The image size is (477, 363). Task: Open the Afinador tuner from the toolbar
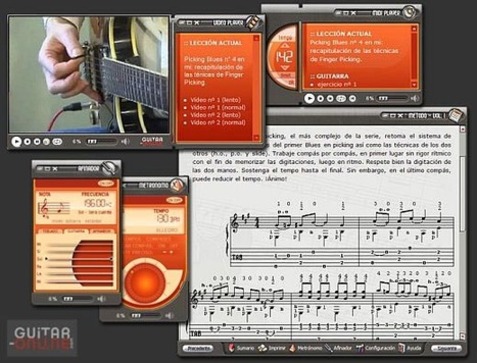(x=339, y=348)
